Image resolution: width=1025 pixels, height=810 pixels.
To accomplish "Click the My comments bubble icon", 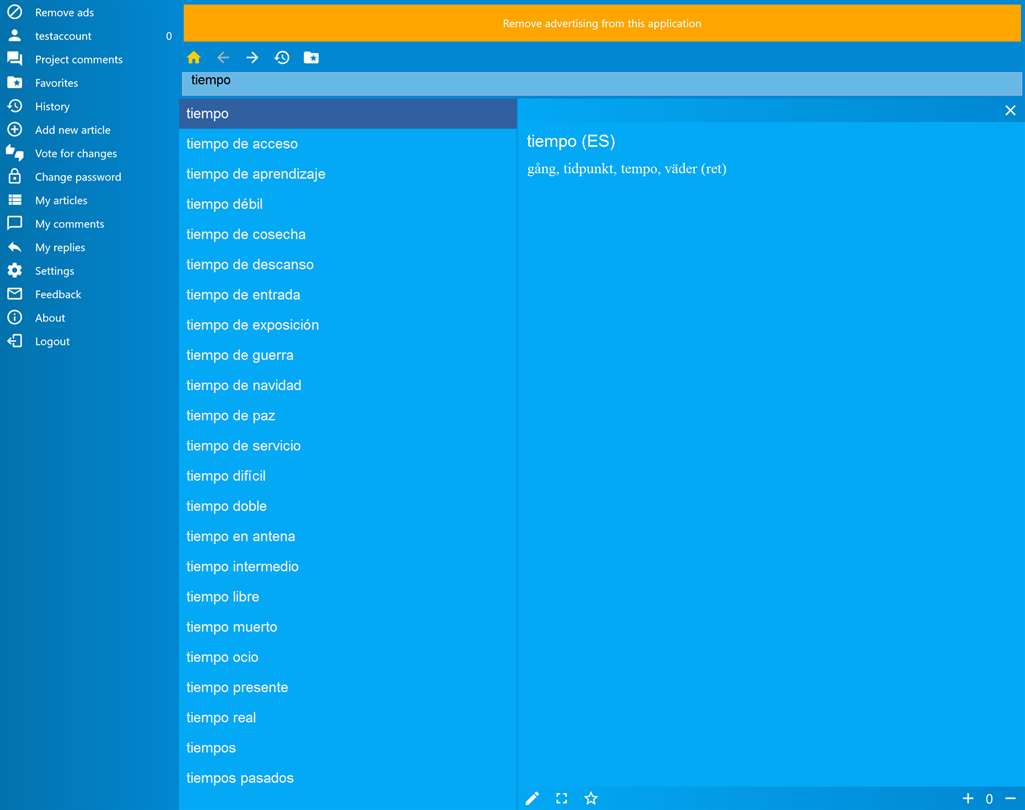I will pyautogui.click(x=14, y=224).
